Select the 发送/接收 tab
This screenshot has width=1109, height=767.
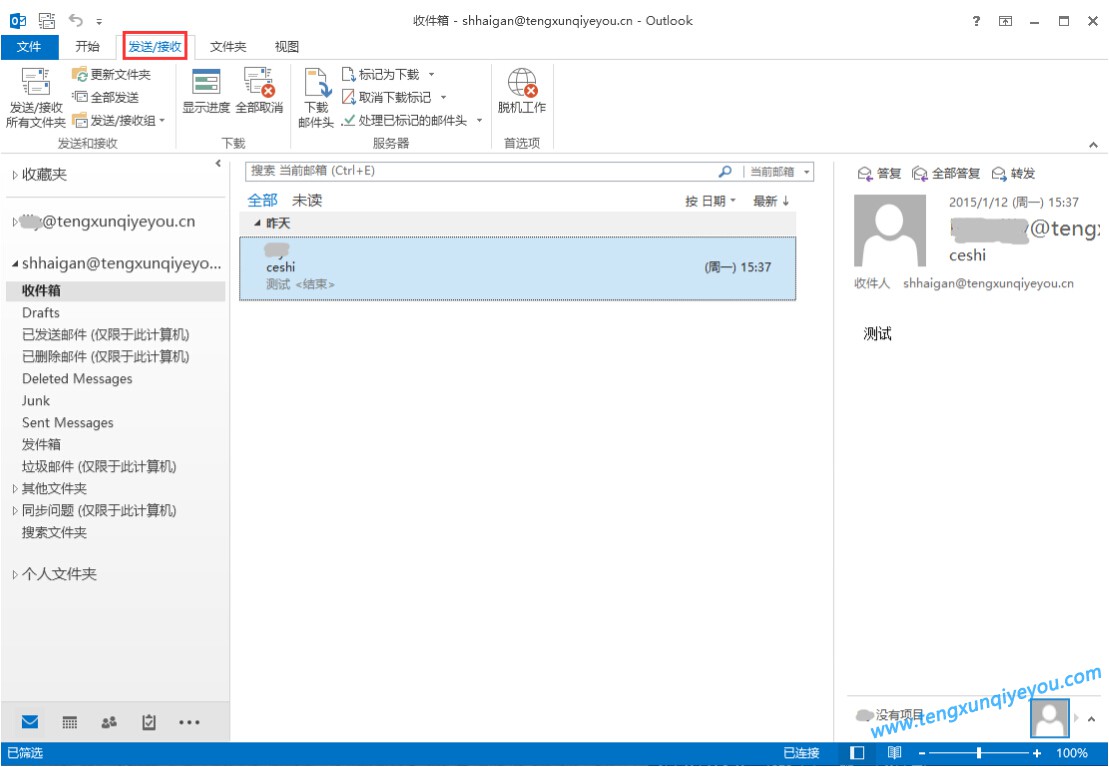pyautogui.click(x=155, y=47)
